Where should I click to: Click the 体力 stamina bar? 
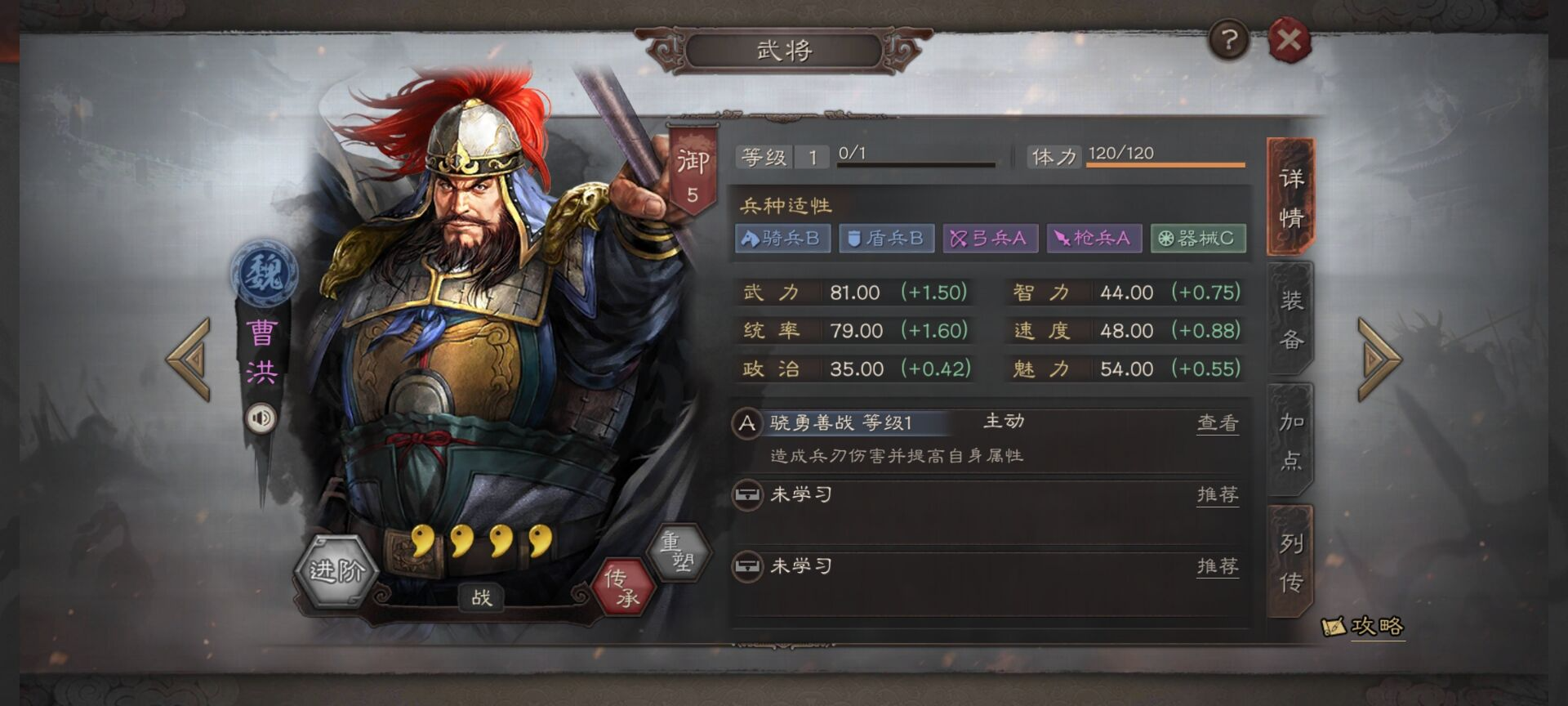[1165, 165]
